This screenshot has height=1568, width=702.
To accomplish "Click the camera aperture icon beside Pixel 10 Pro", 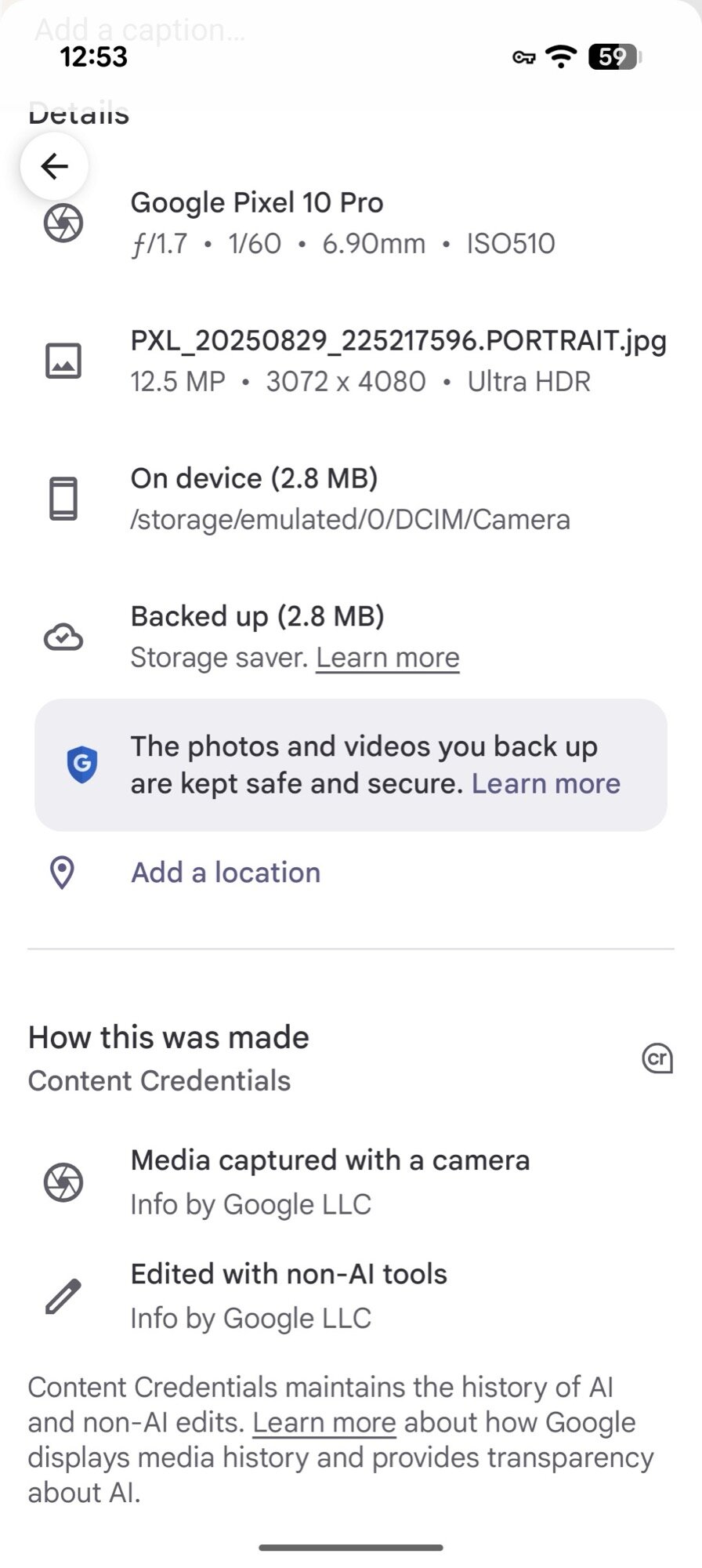I will 63,223.
